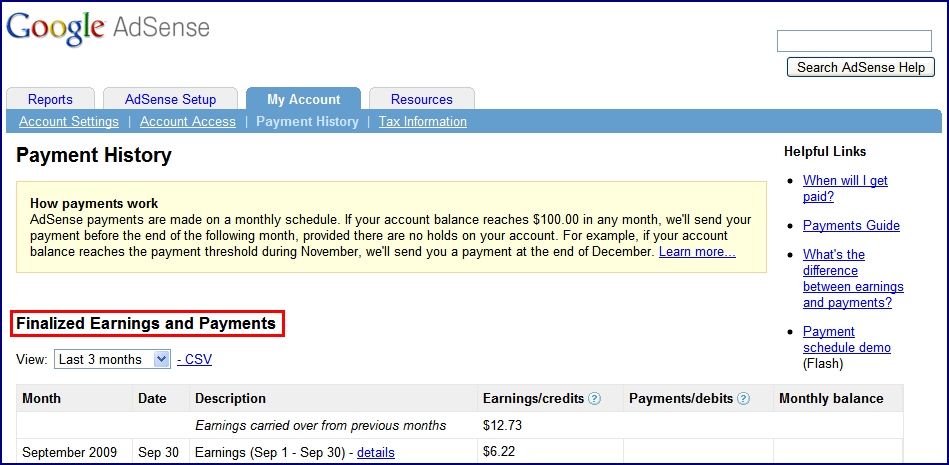The height and width of the screenshot is (465, 949).
Task: Focus the AdSense Help search field
Action: pos(854,41)
